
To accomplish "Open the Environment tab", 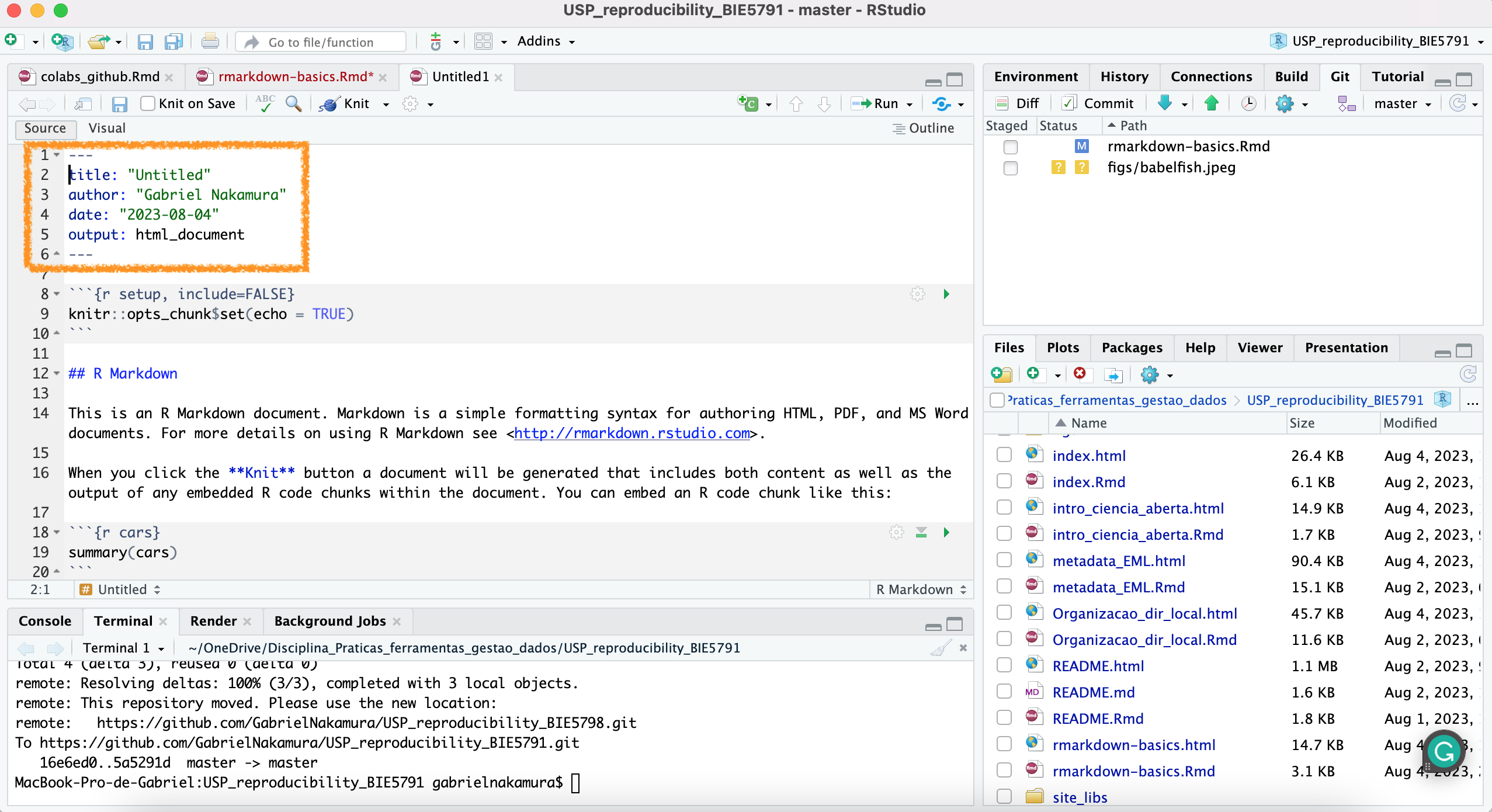I will pos(1036,77).
